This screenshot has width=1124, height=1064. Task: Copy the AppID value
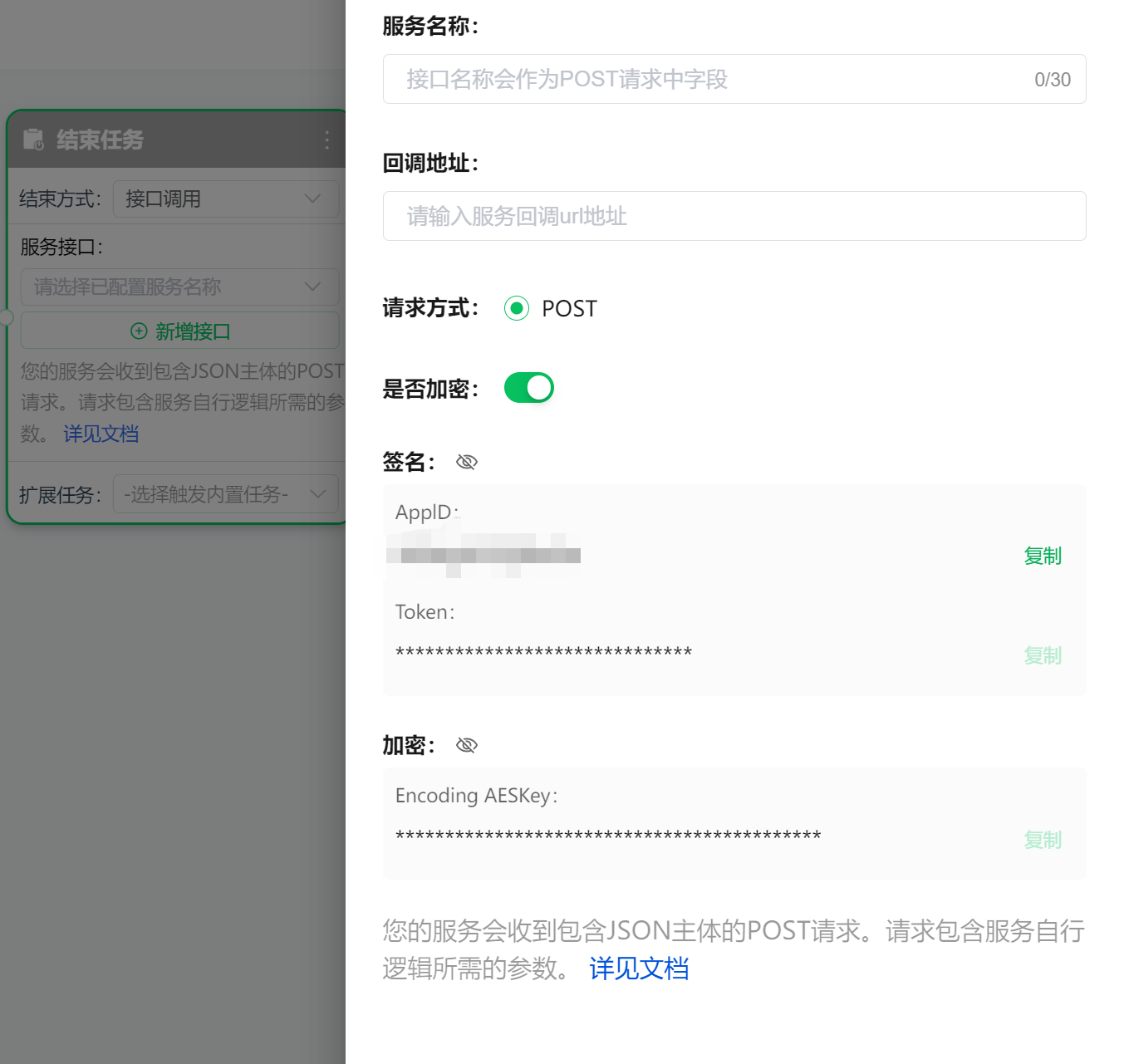[1042, 556]
